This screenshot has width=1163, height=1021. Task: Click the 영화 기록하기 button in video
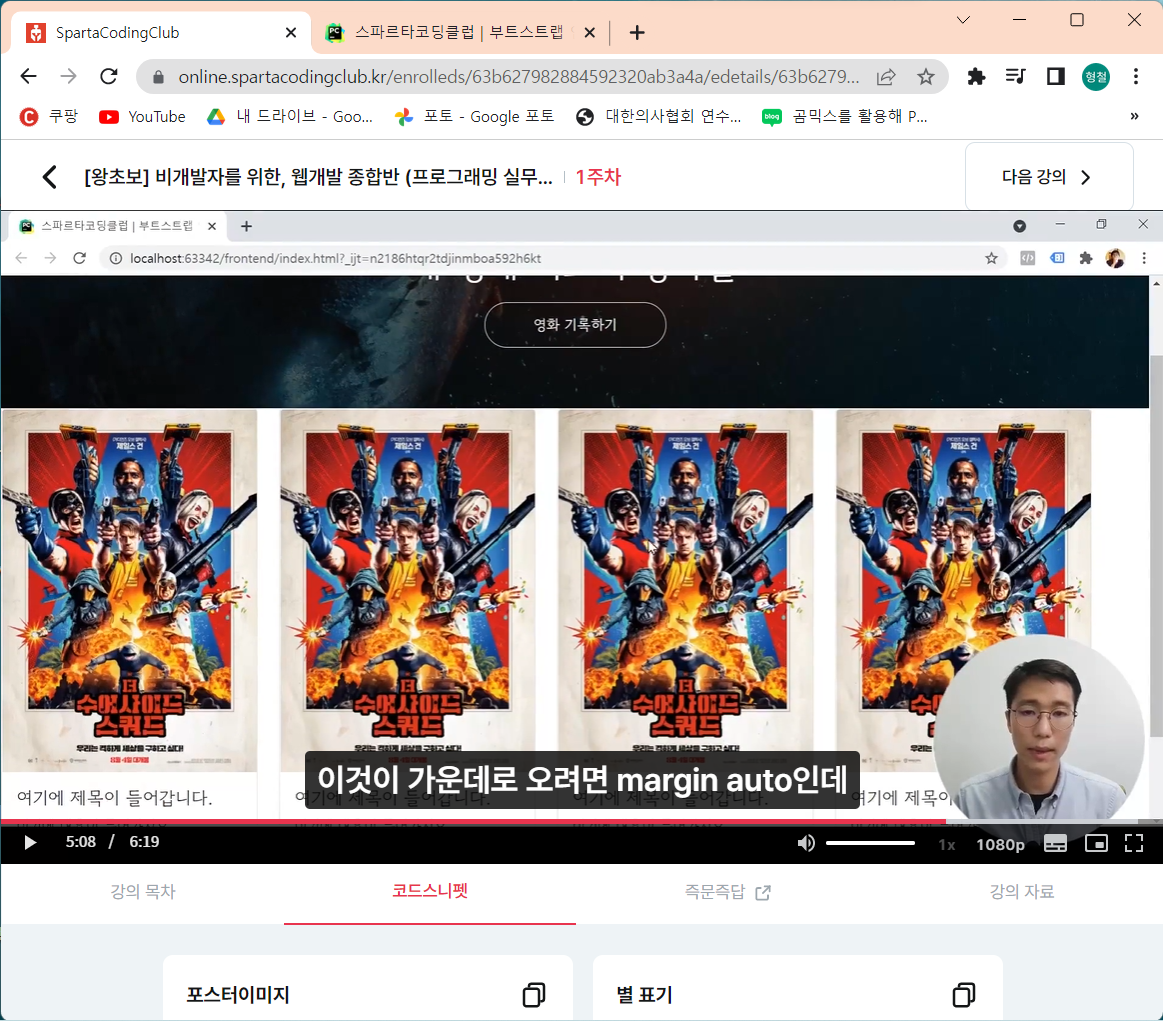click(575, 325)
